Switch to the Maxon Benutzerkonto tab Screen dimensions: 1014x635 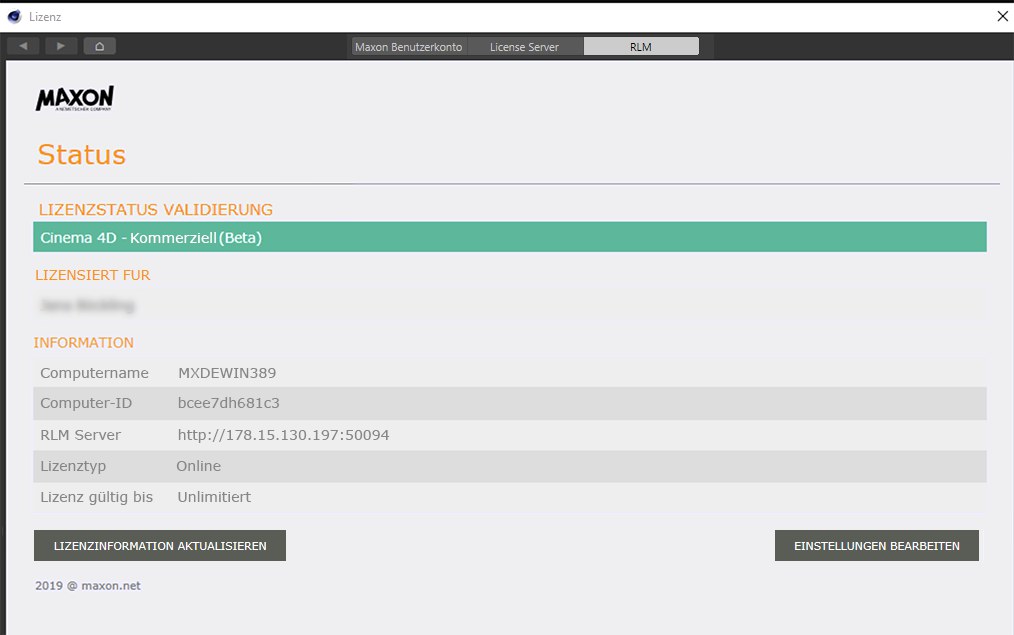click(x=408, y=47)
